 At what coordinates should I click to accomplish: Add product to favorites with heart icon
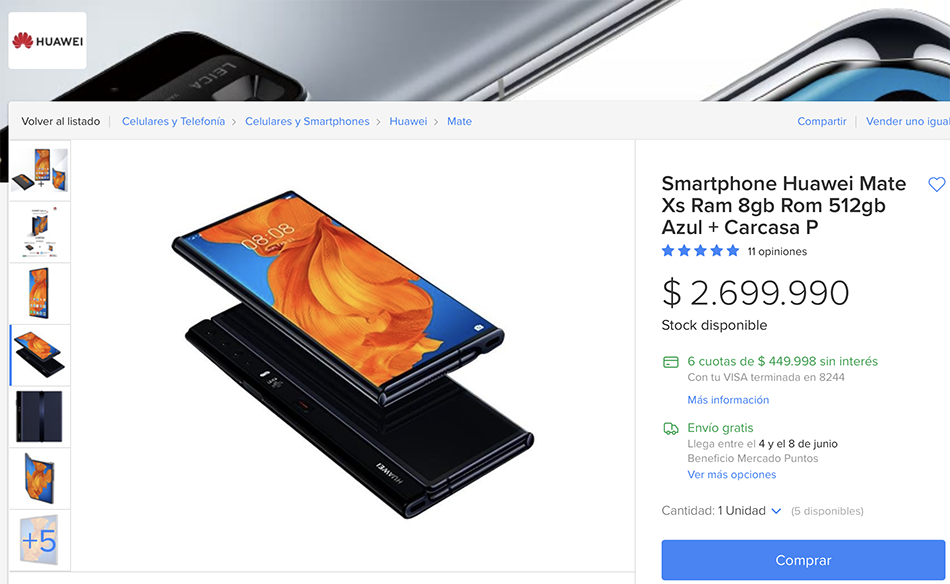936,184
